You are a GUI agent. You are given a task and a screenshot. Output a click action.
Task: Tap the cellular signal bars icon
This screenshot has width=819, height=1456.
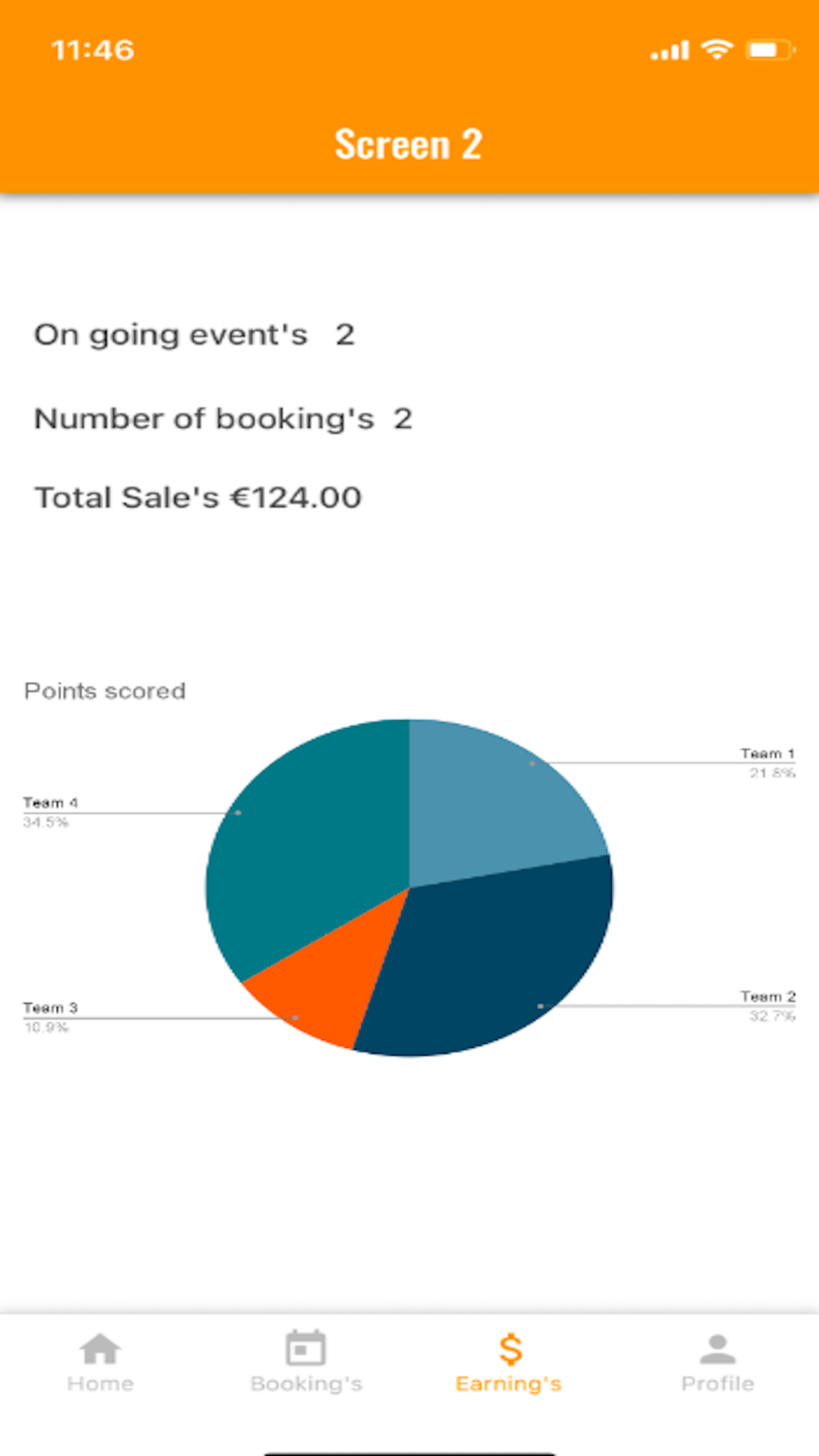[669, 52]
